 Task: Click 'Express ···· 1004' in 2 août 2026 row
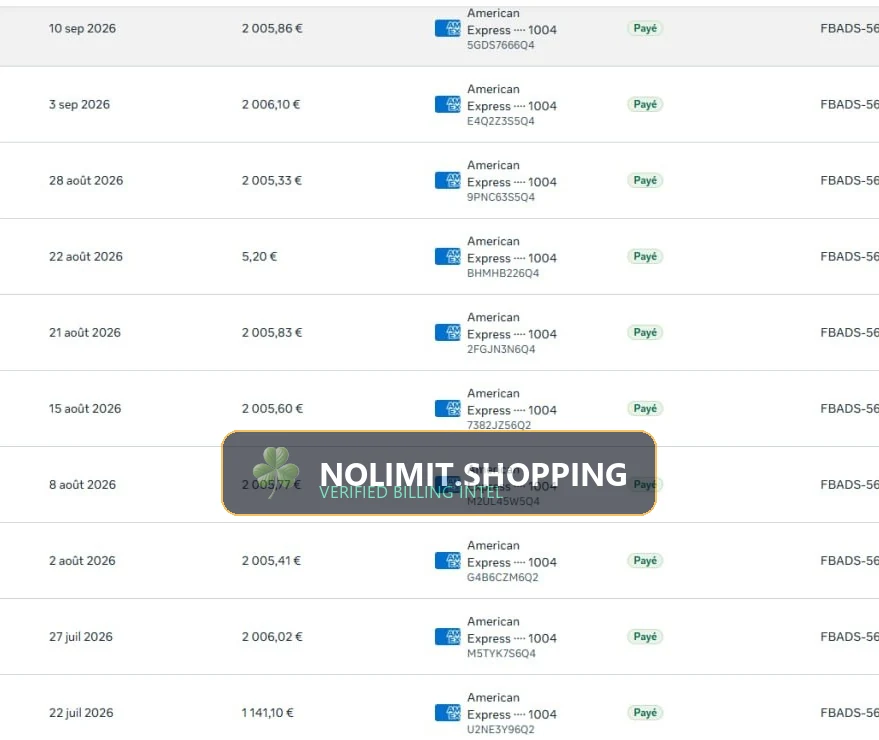(x=512, y=562)
